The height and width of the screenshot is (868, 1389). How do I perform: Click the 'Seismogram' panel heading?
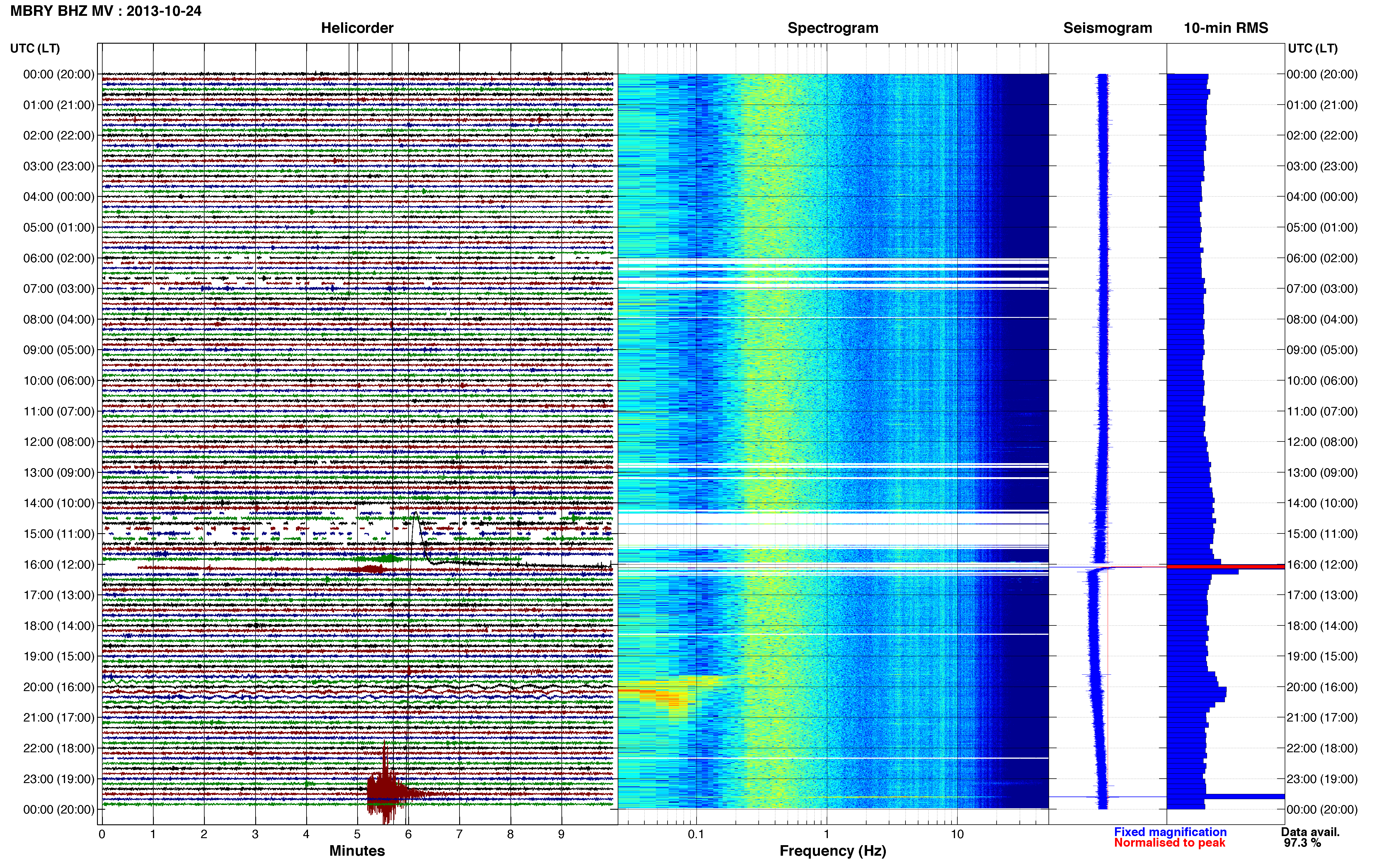click(1108, 28)
